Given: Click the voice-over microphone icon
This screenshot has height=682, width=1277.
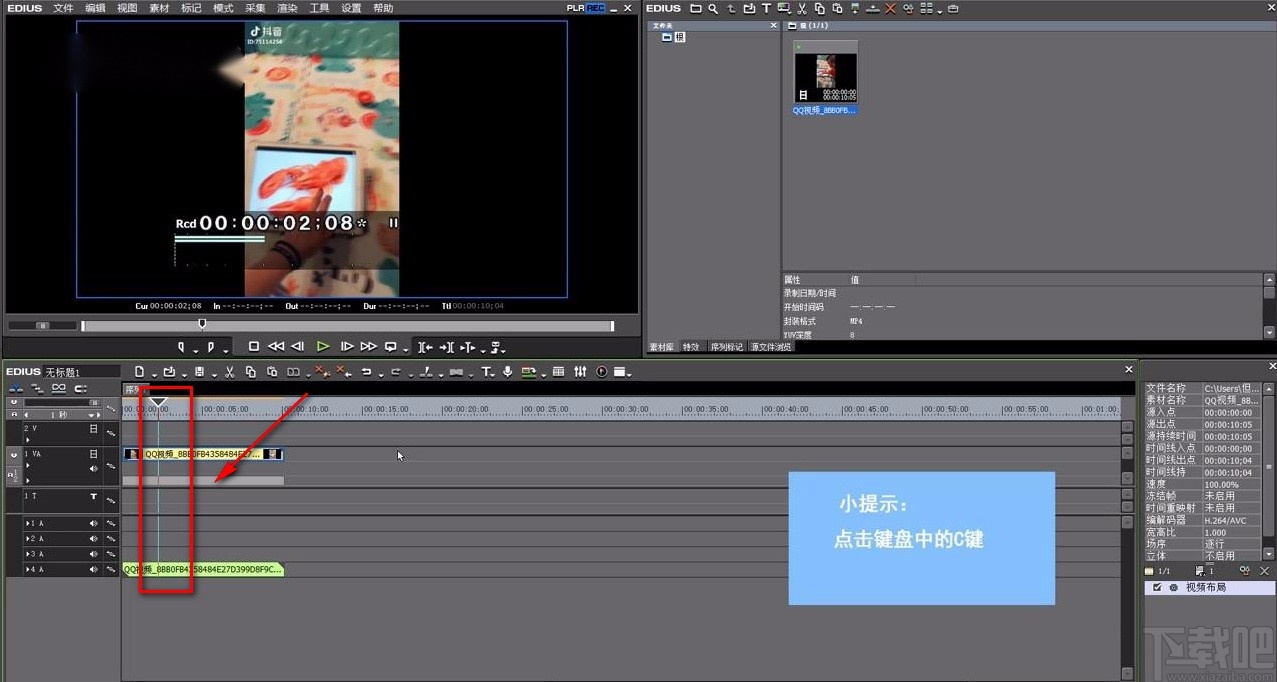Looking at the screenshot, I should pyautogui.click(x=508, y=371).
